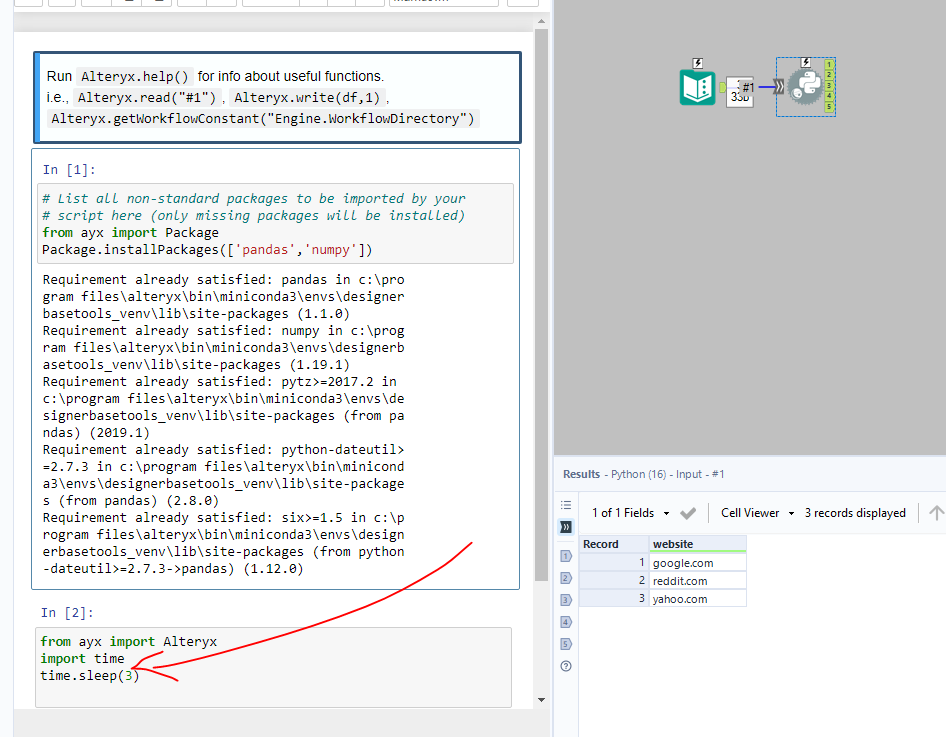
Task: Click notebook scrollbar down arrow
Action: point(541,700)
